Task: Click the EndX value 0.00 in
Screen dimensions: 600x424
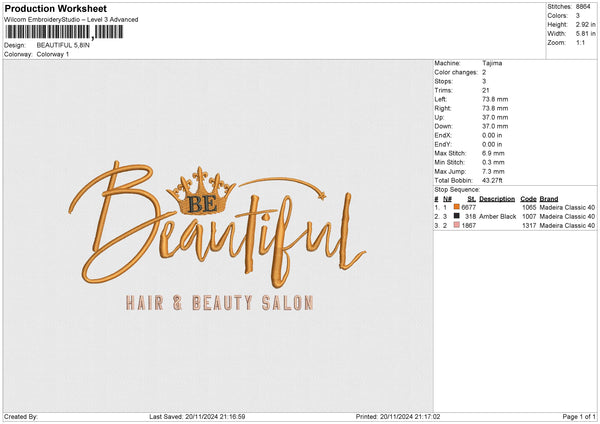Action: click(x=492, y=135)
